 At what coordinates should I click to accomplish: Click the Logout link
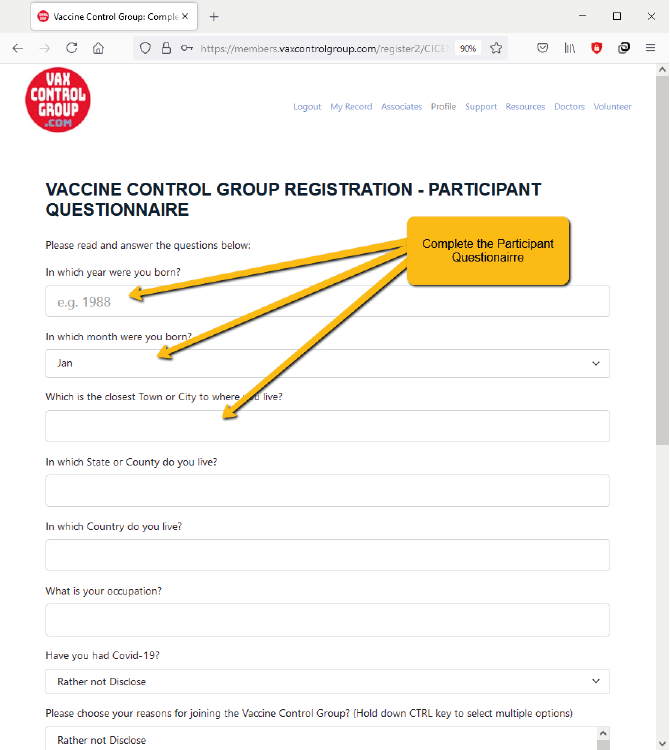[307, 107]
